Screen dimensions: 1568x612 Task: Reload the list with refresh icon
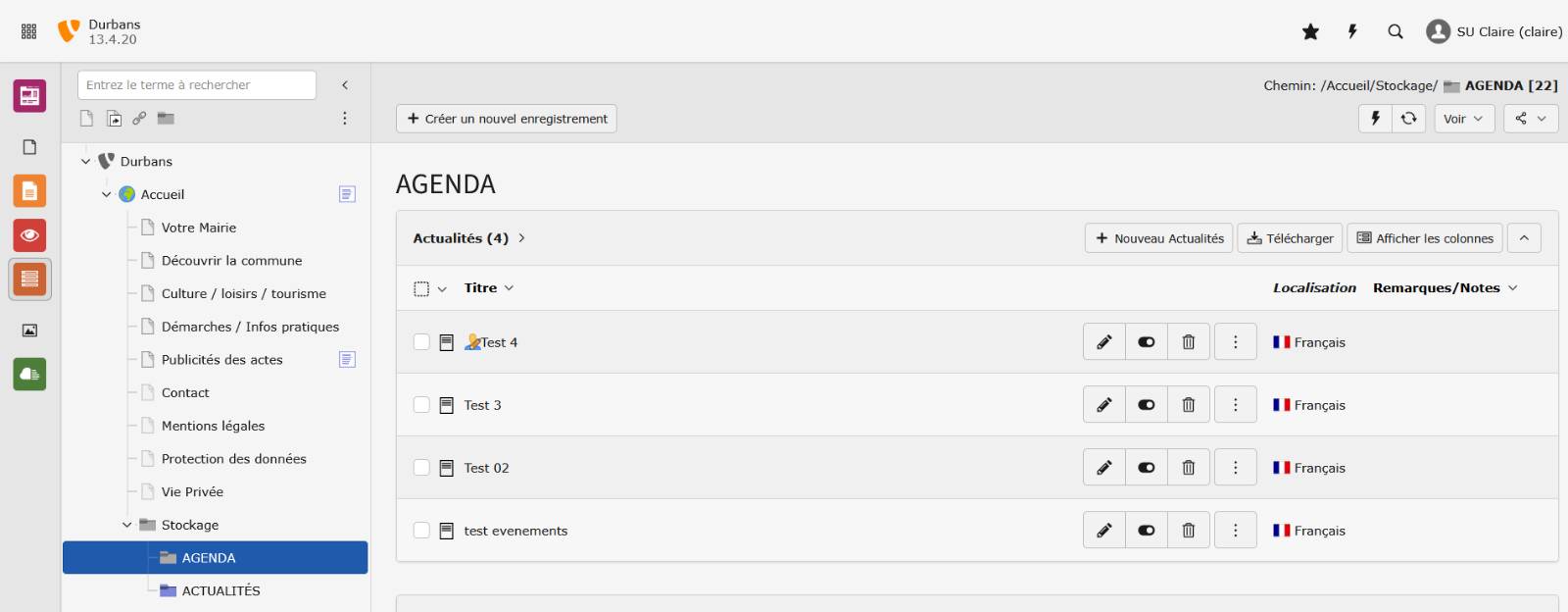(x=1408, y=119)
